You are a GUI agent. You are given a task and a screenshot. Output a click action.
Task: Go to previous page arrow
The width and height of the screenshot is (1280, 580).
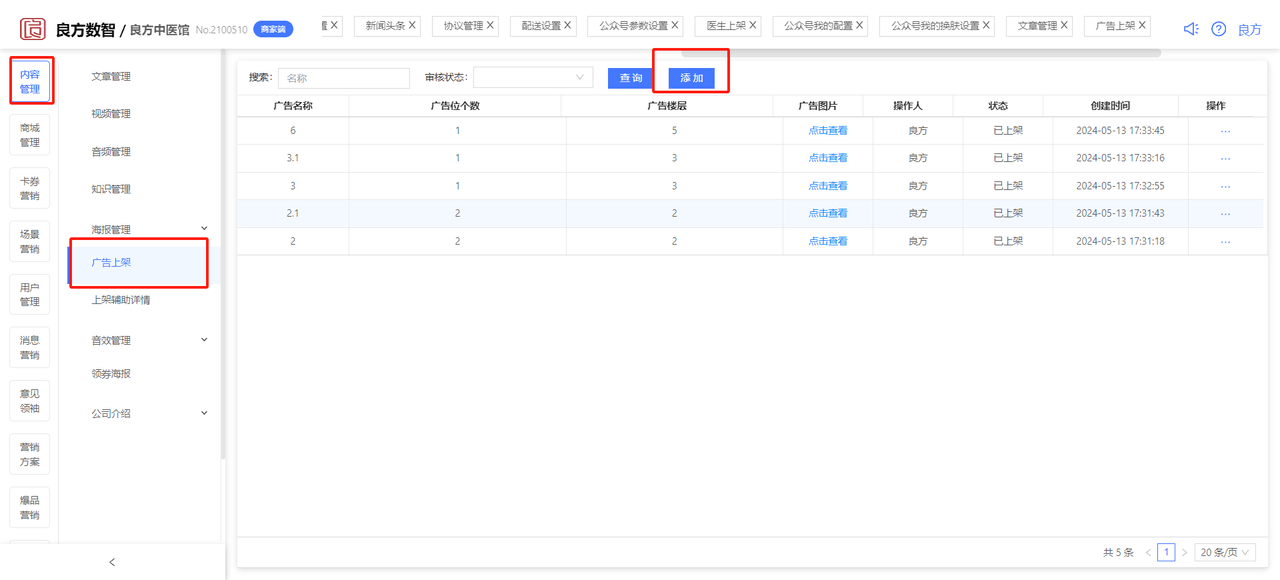[1148, 552]
